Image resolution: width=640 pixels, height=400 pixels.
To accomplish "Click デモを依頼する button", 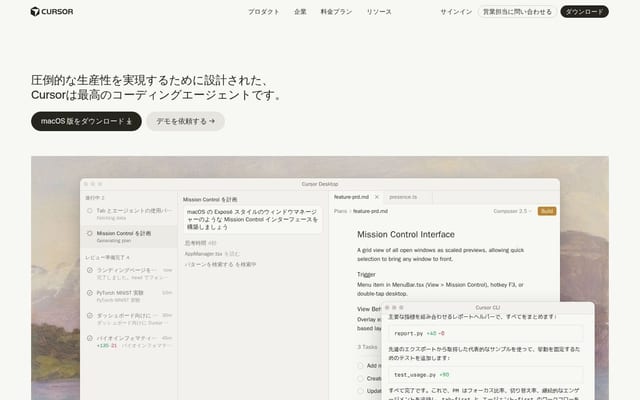I will click(x=185, y=121).
